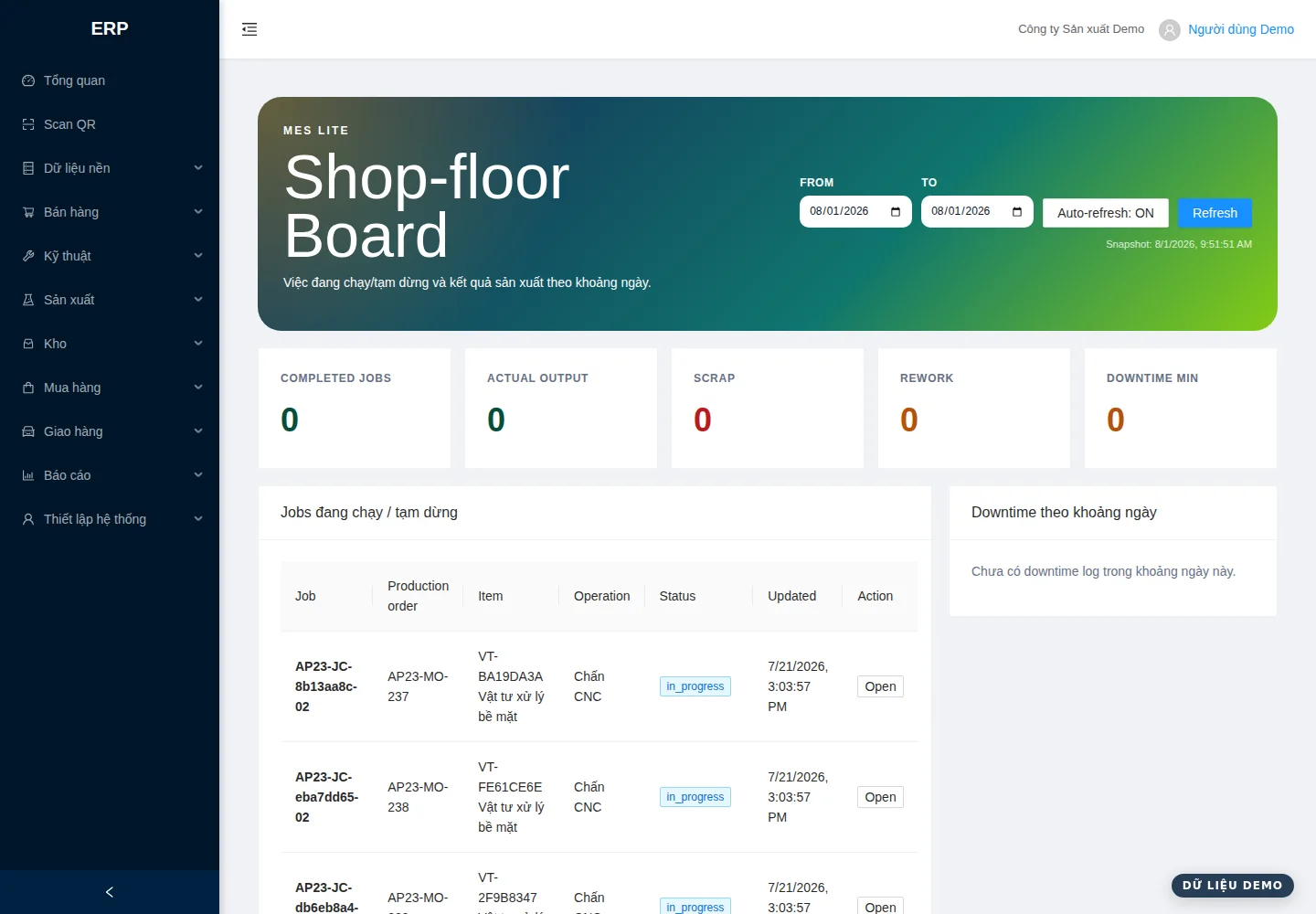Expand the Thiết lập hệ thống submenu chevron
Screen dimensions: 1316x914
click(198, 519)
